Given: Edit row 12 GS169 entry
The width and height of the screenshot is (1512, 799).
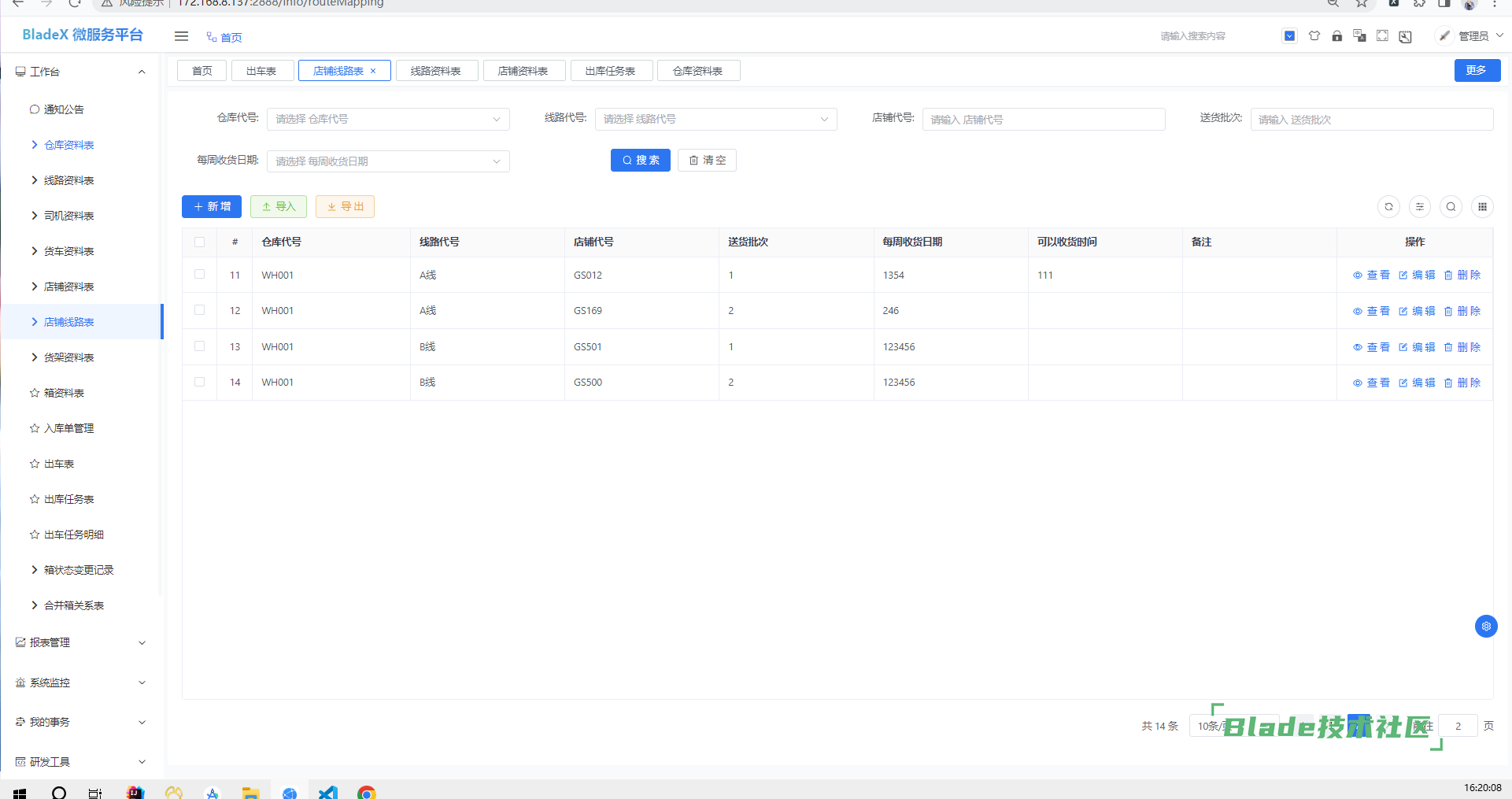Looking at the screenshot, I should pos(1417,311).
